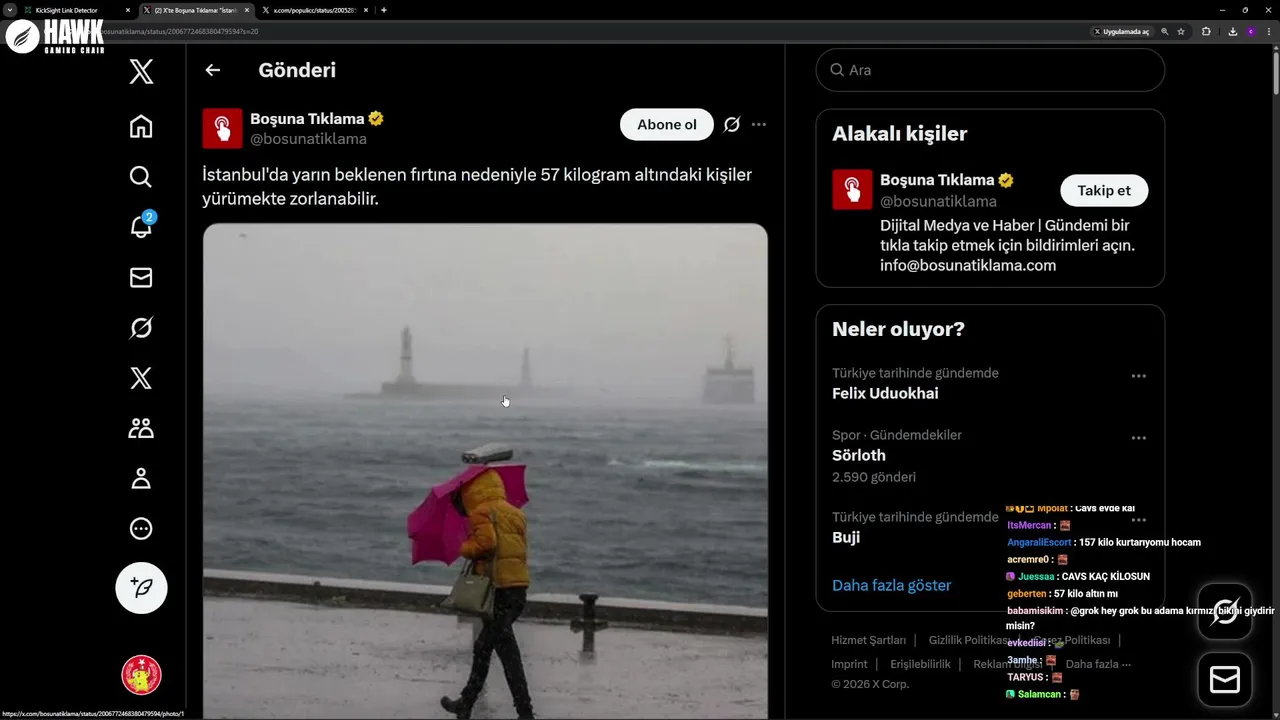The width and height of the screenshot is (1280, 720).
Task: Open Communities people icon in sidebar
Action: point(141,428)
